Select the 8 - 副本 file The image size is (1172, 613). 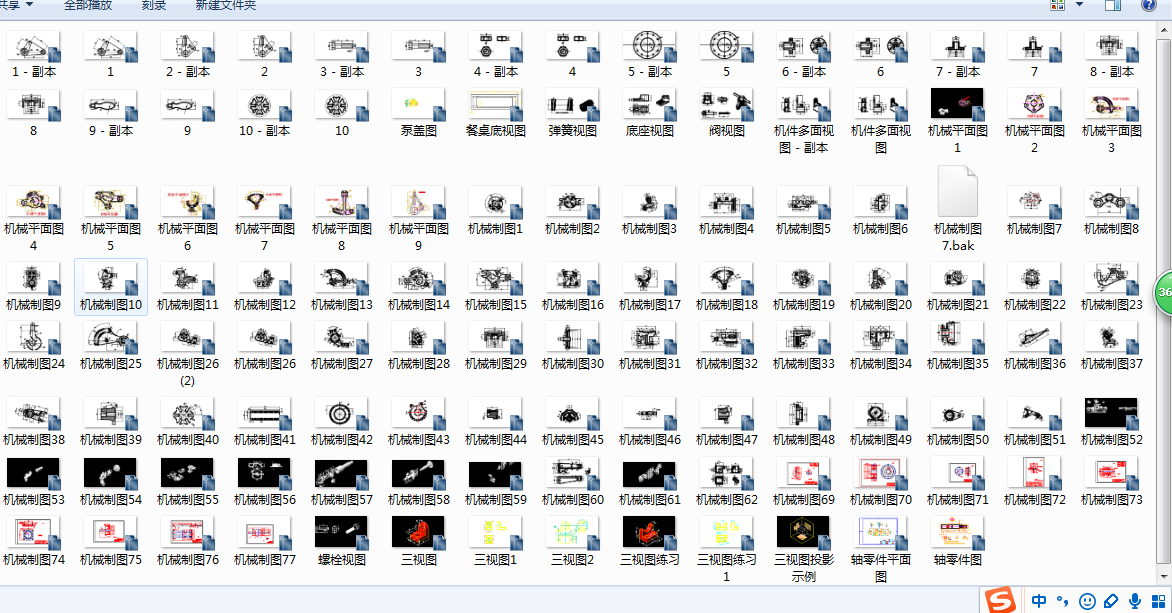1111,55
